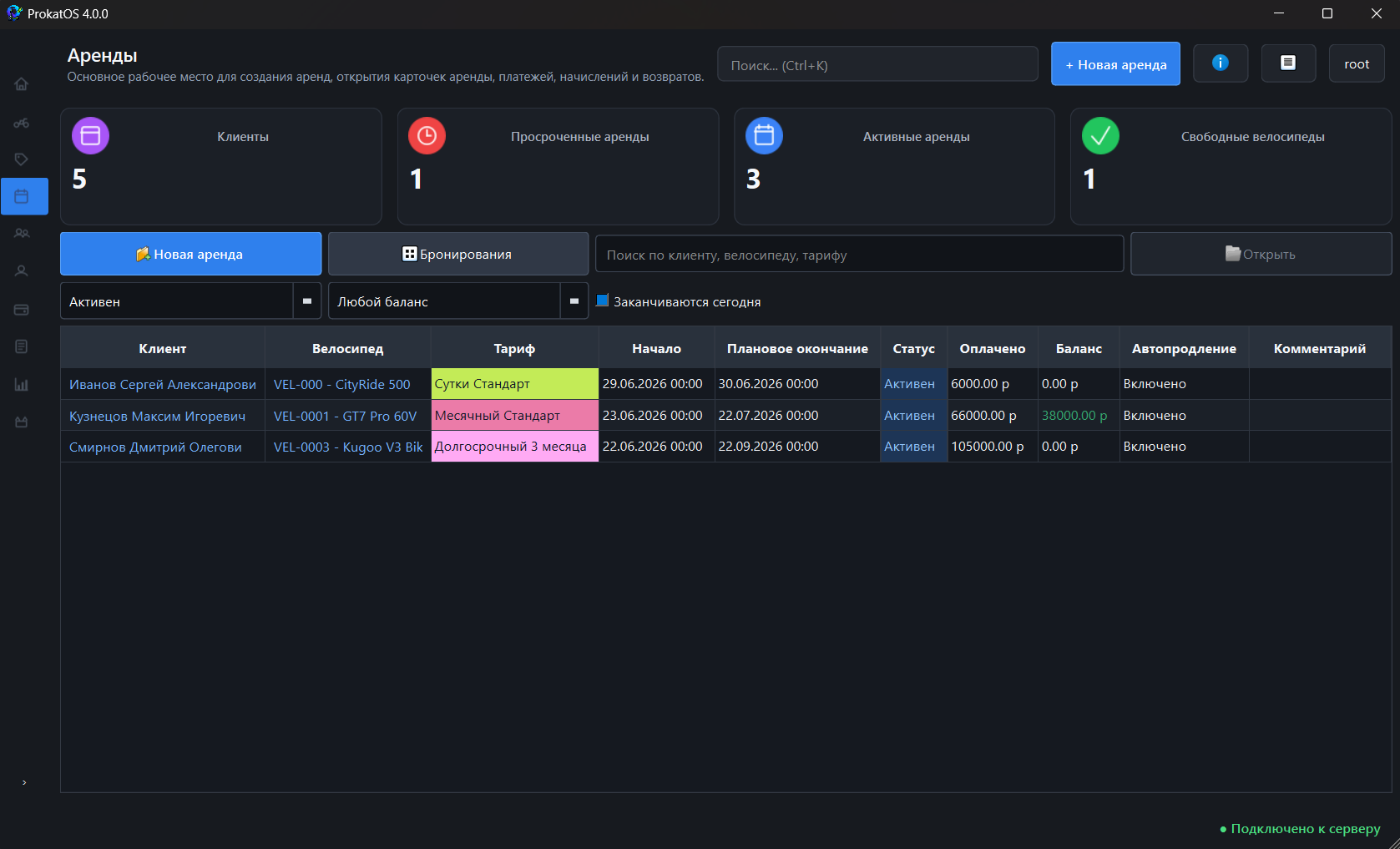The width and height of the screenshot is (1400, 849).
Task: Sort by the Велосипед column header
Action: 347,348
